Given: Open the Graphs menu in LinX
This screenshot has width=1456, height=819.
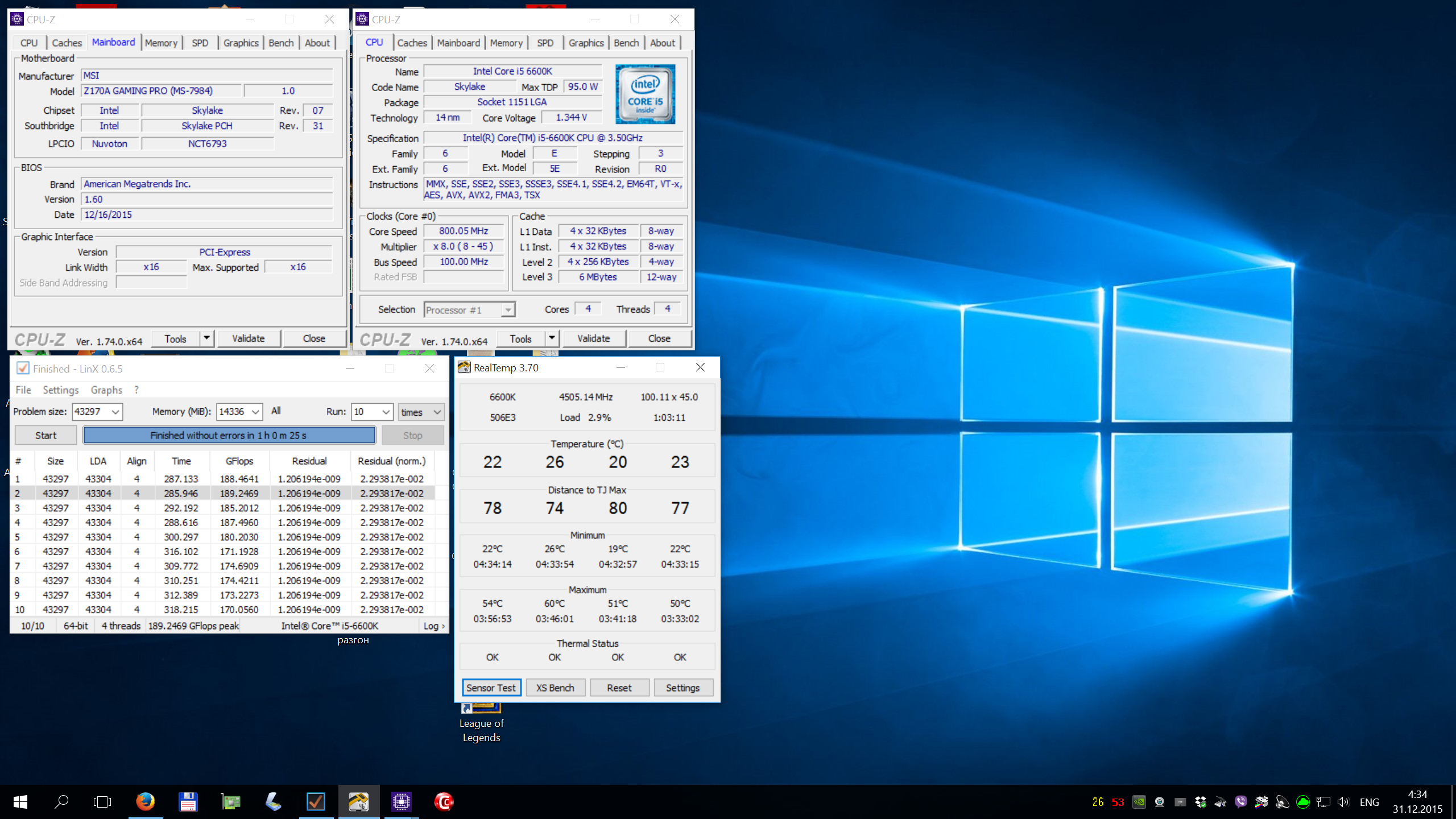Looking at the screenshot, I should pyautogui.click(x=106, y=390).
